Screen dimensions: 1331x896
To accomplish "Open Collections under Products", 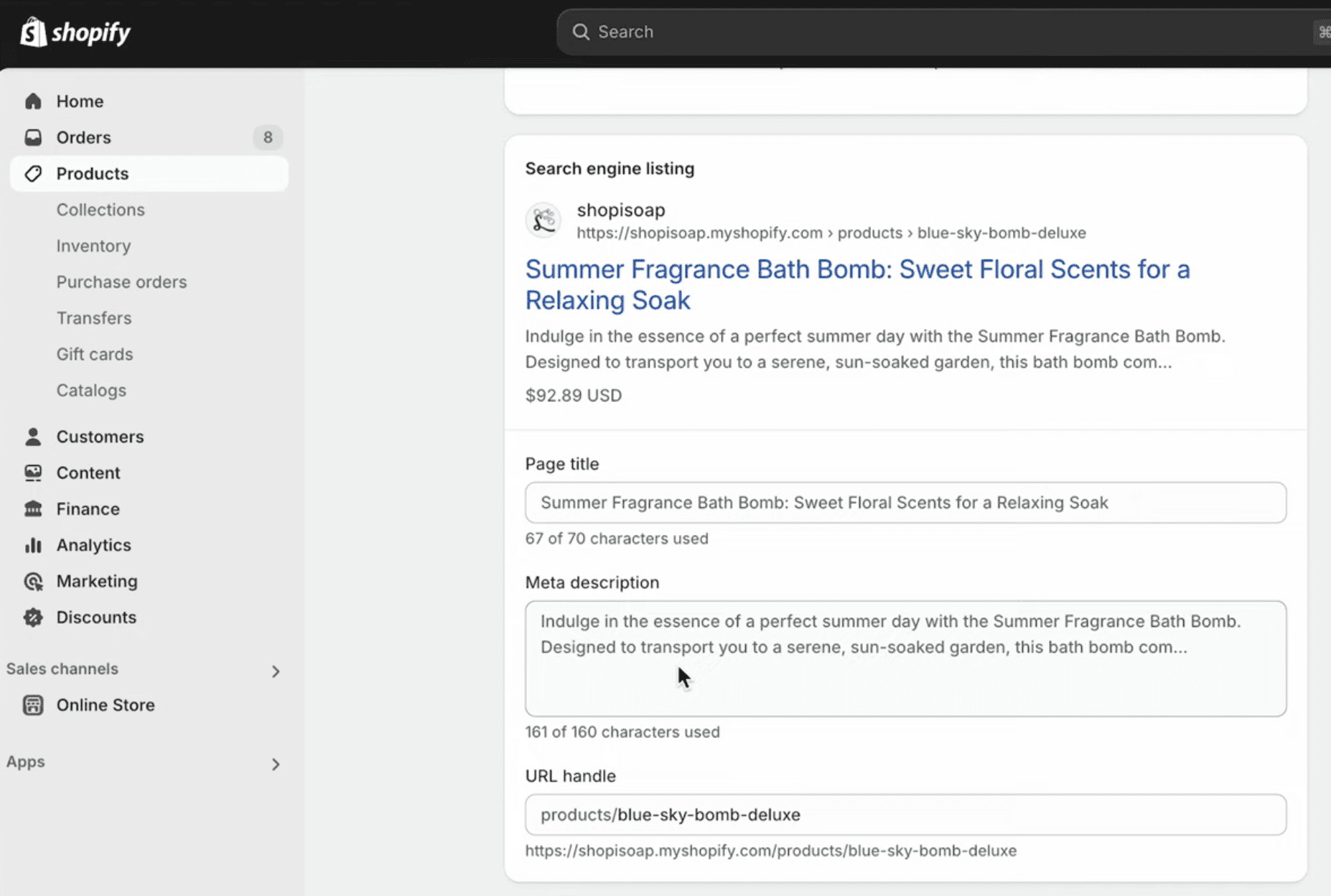I will tap(101, 210).
